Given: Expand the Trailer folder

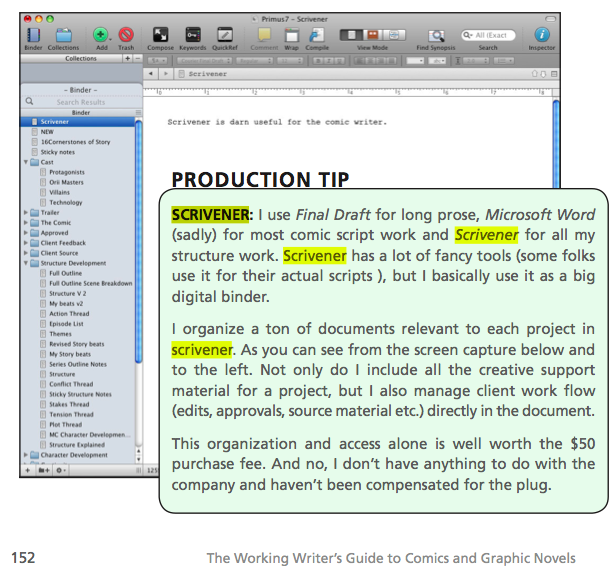Looking at the screenshot, I should (26, 213).
